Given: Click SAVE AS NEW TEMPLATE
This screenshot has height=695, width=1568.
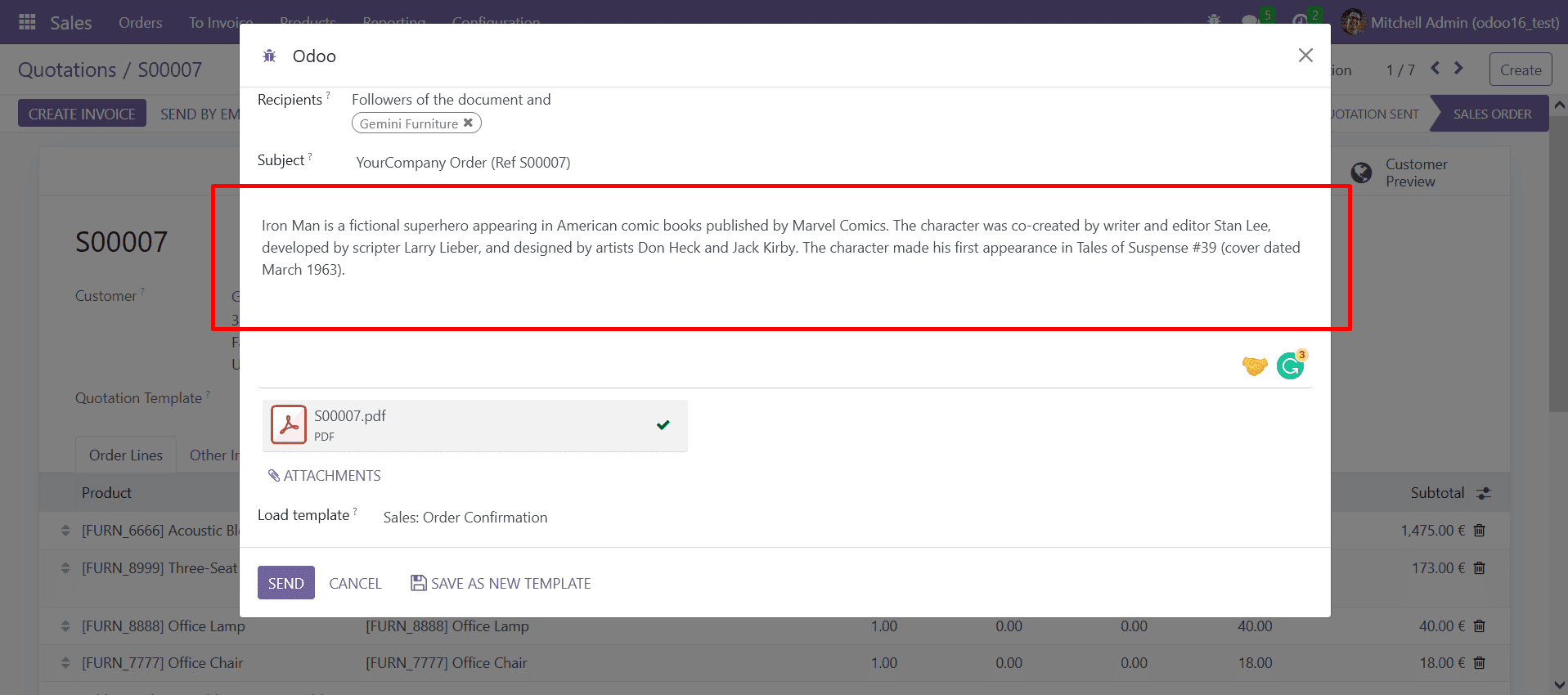Looking at the screenshot, I should pyautogui.click(x=501, y=583).
